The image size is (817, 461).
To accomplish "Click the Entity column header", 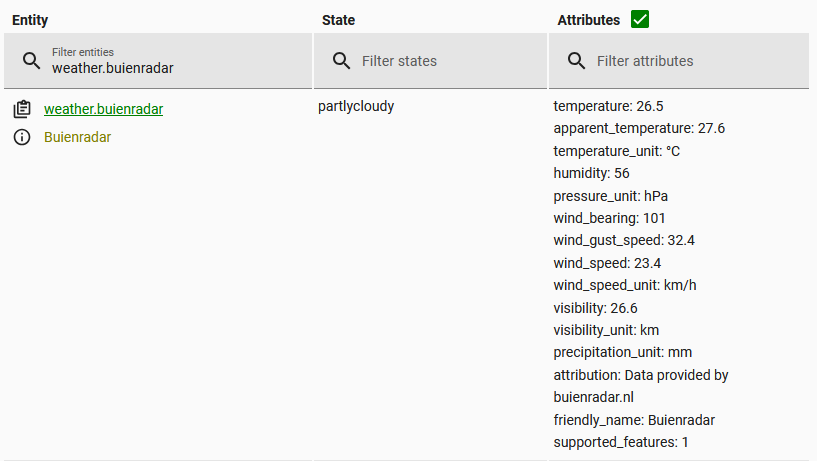I will [x=30, y=20].
